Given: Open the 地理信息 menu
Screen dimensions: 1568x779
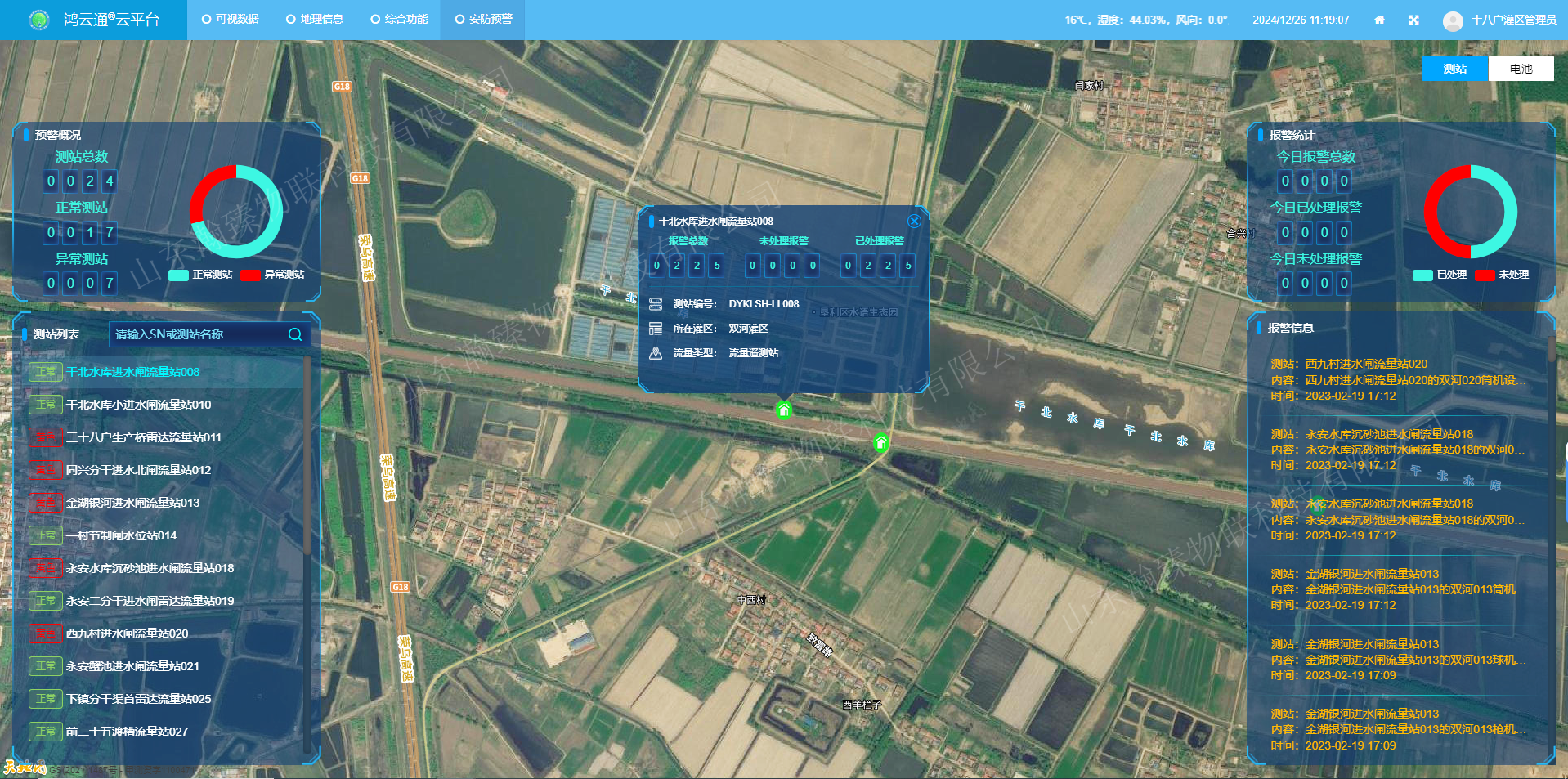Looking at the screenshot, I should (x=315, y=20).
